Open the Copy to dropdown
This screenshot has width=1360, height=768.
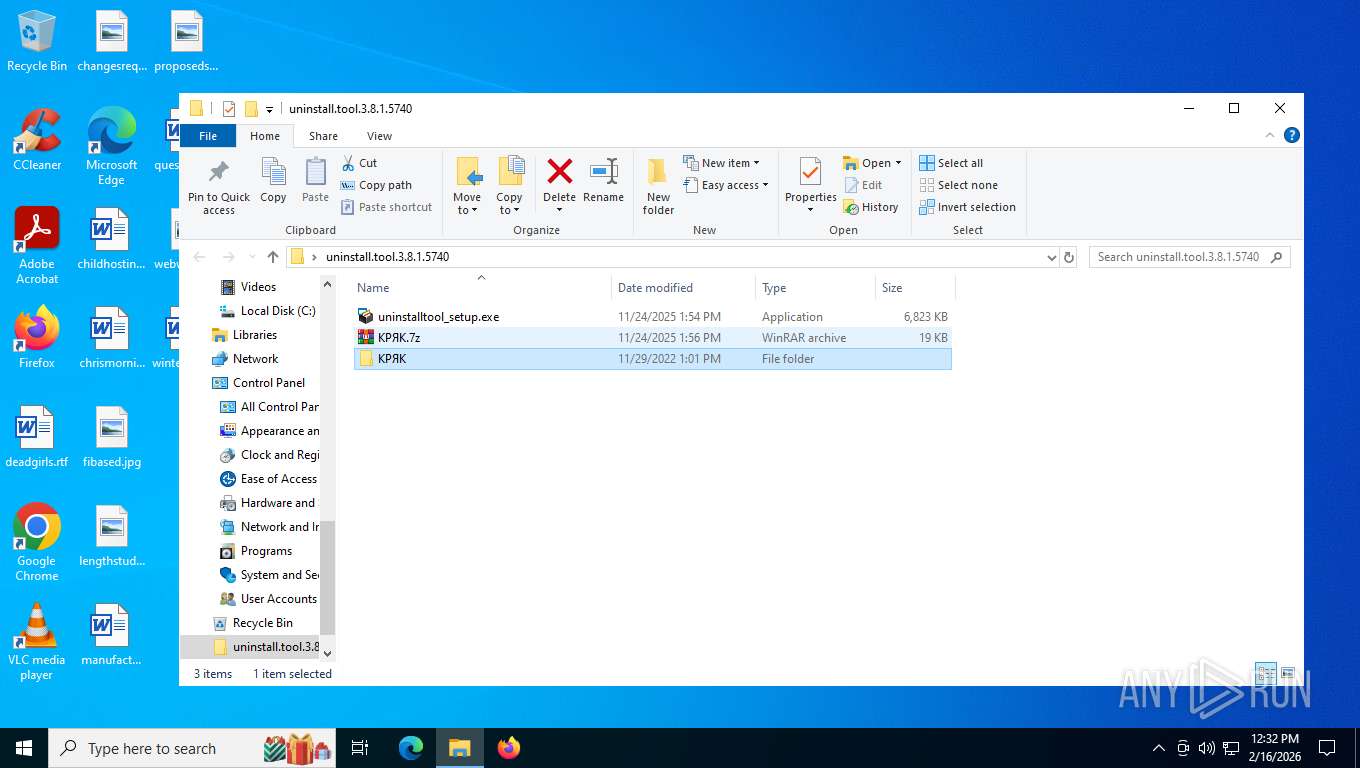click(509, 186)
